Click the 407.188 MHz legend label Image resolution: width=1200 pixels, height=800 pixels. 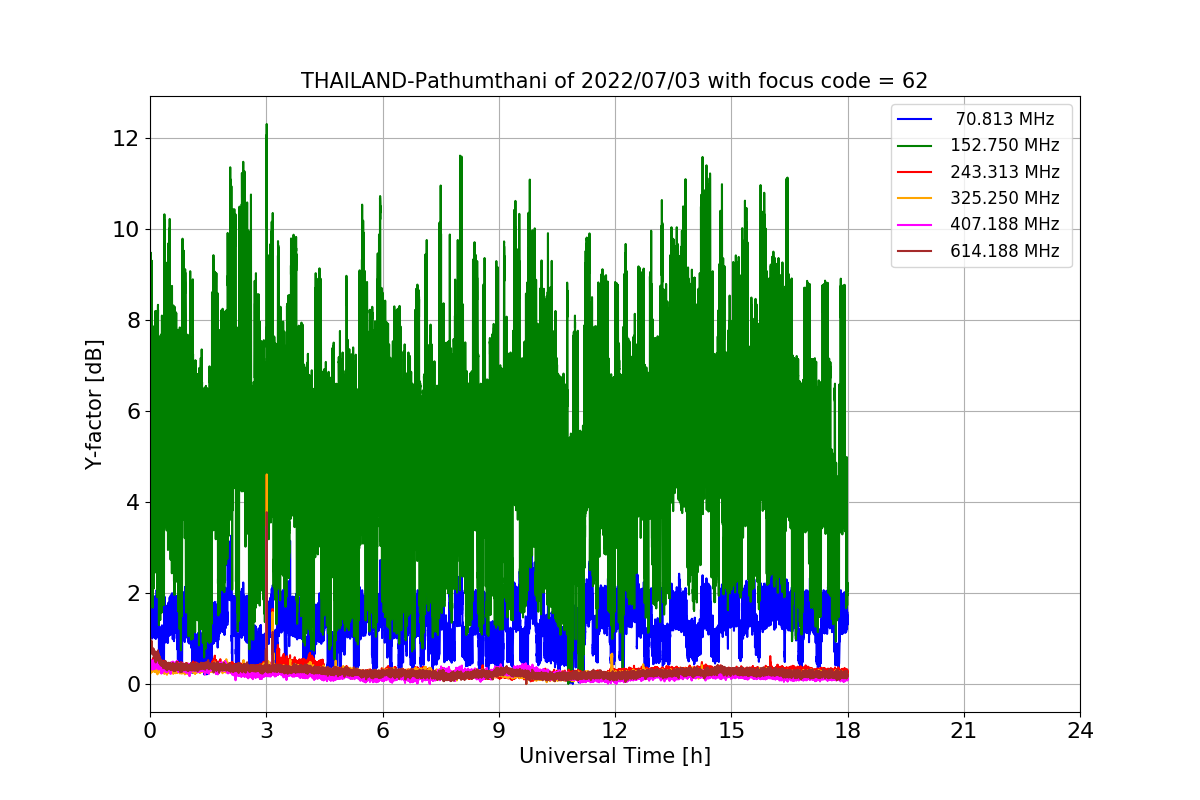tap(1005, 224)
